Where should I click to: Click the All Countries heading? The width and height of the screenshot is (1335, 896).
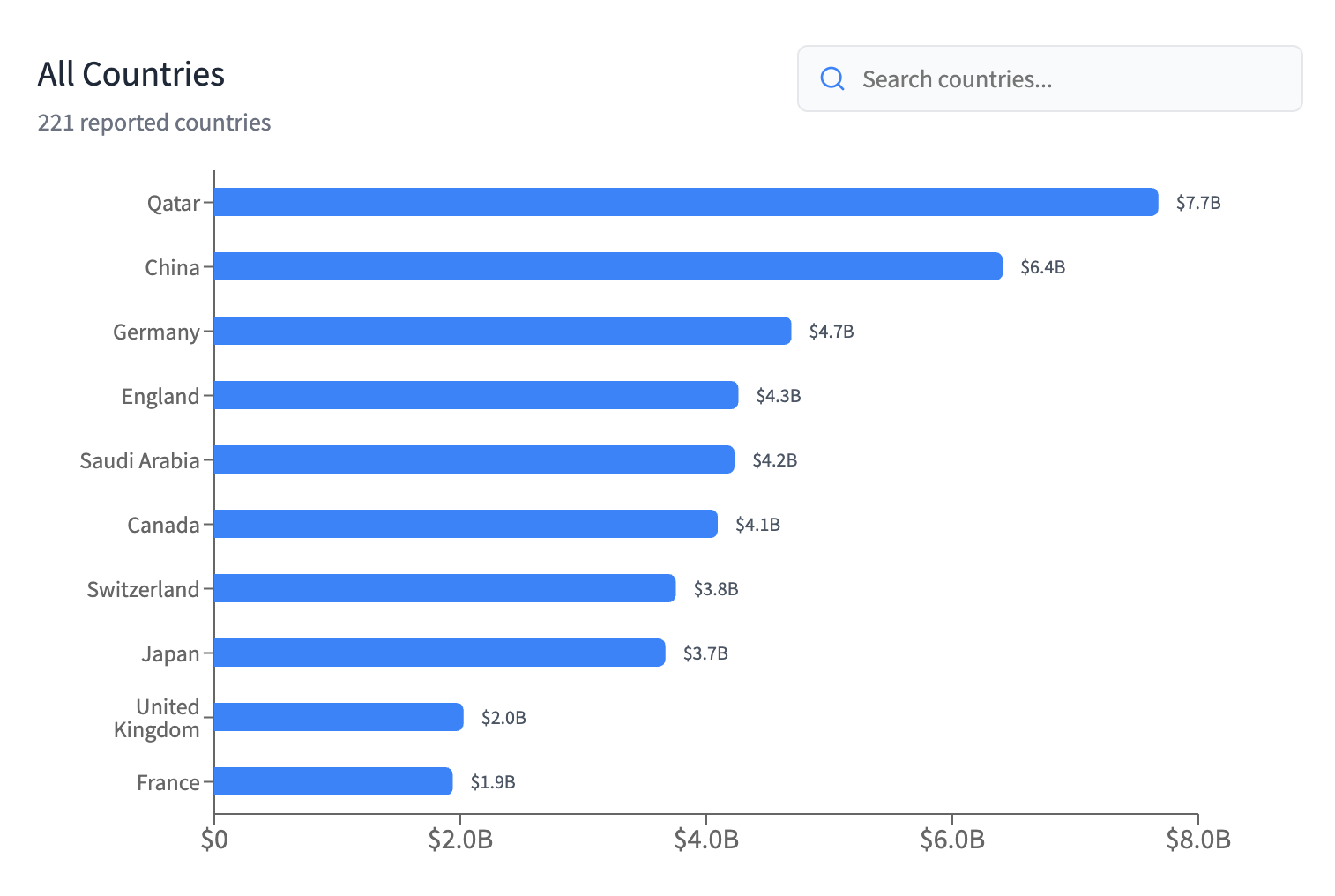tap(131, 74)
